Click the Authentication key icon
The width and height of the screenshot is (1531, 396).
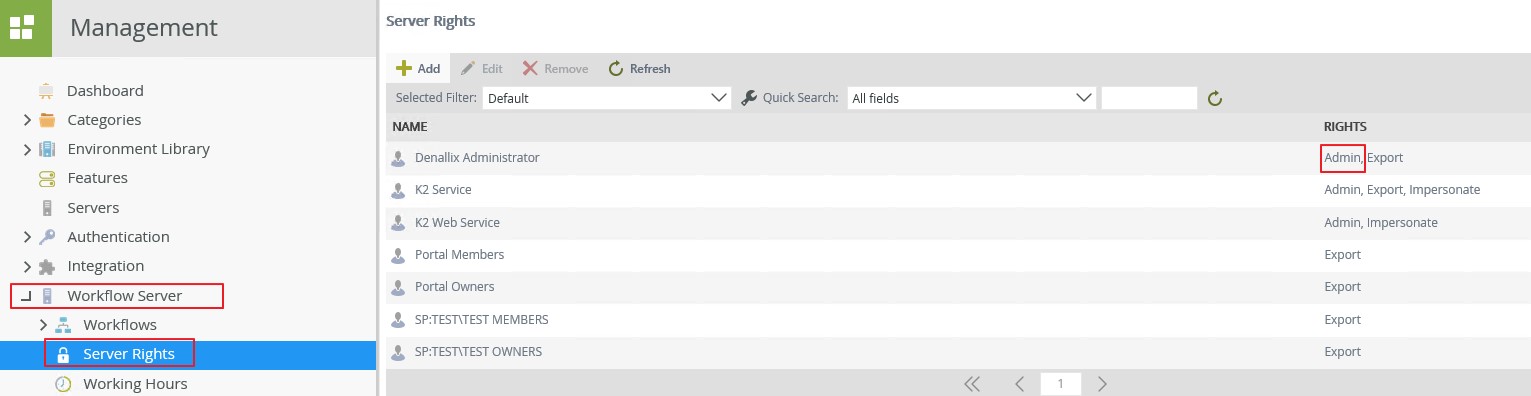47,237
